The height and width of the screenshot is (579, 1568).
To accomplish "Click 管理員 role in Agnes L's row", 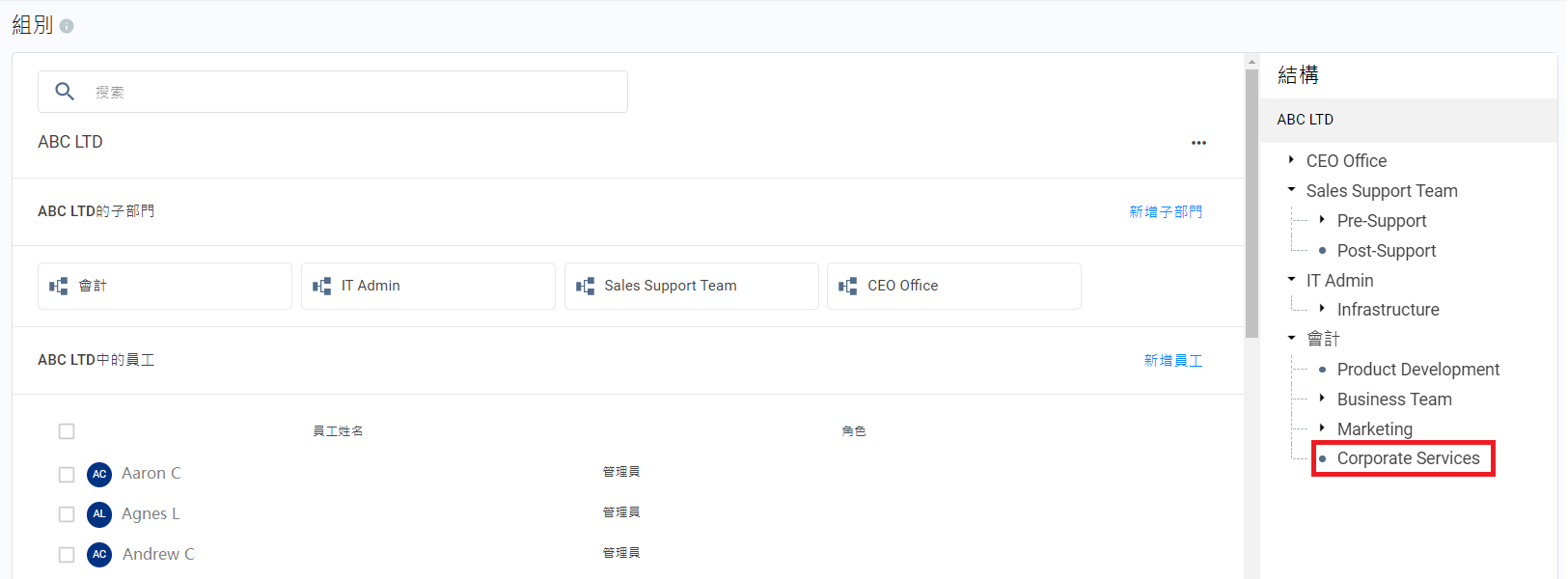I will click(x=621, y=512).
